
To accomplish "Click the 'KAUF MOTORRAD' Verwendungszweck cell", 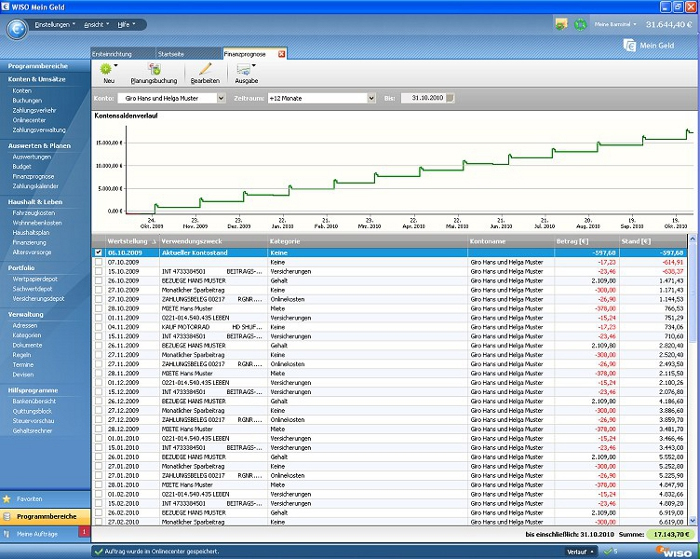I will [213, 327].
